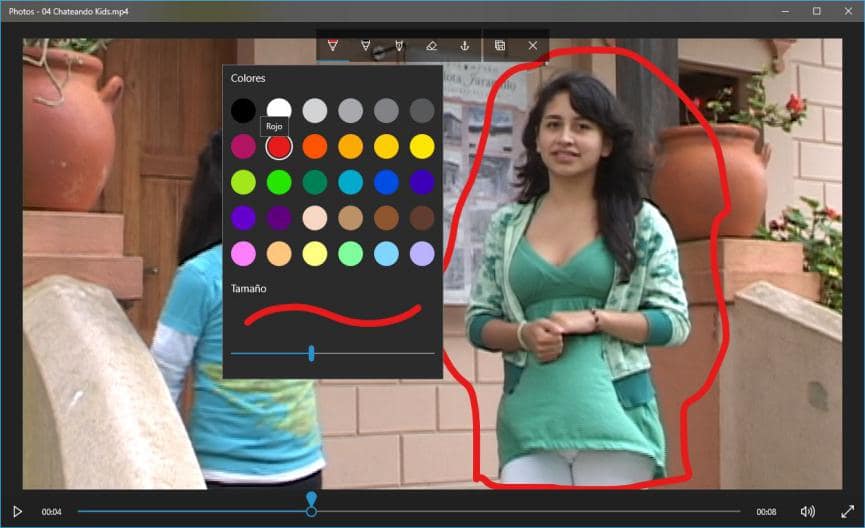Click the 'Tamaño' label
Screen dimensions: 865x528
point(248,289)
